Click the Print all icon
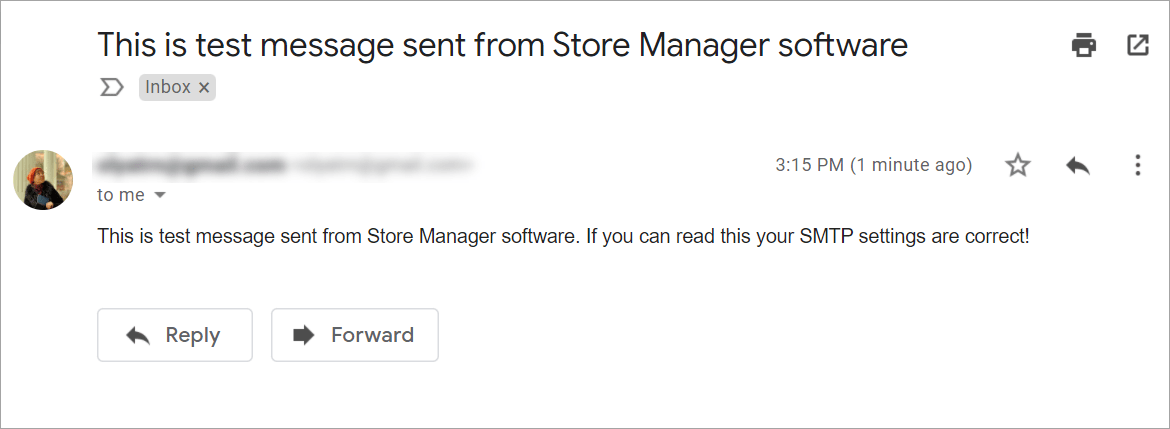Screen dimensions: 1170x429 (1083, 45)
